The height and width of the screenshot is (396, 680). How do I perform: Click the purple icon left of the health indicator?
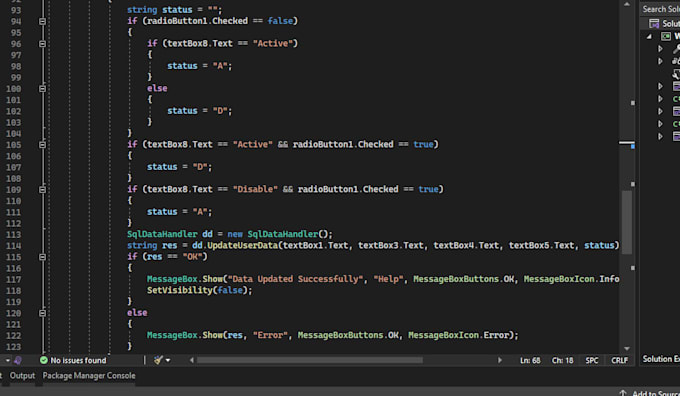[x=18, y=360]
